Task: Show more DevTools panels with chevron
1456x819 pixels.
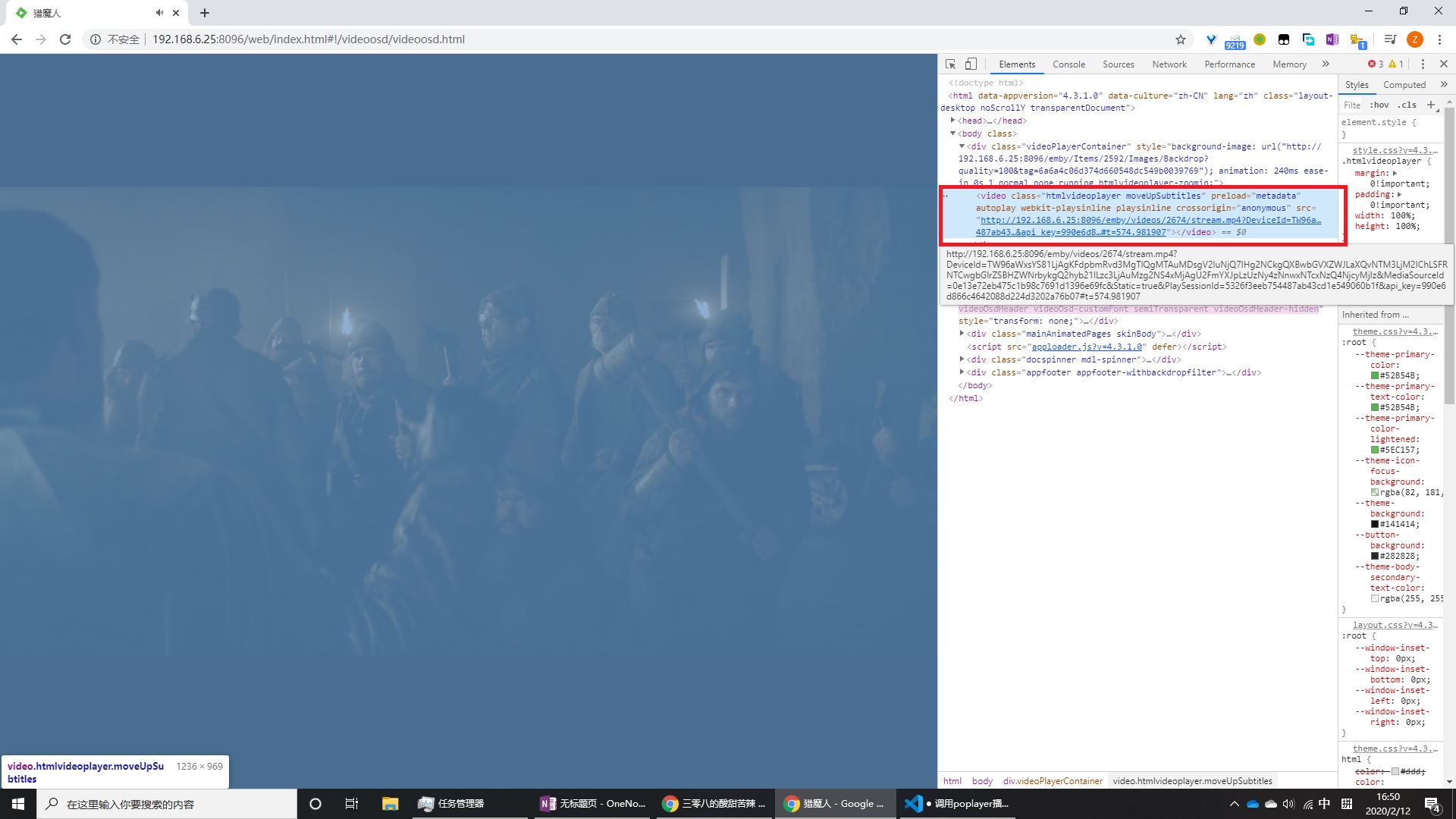Action: coord(1326,64)
